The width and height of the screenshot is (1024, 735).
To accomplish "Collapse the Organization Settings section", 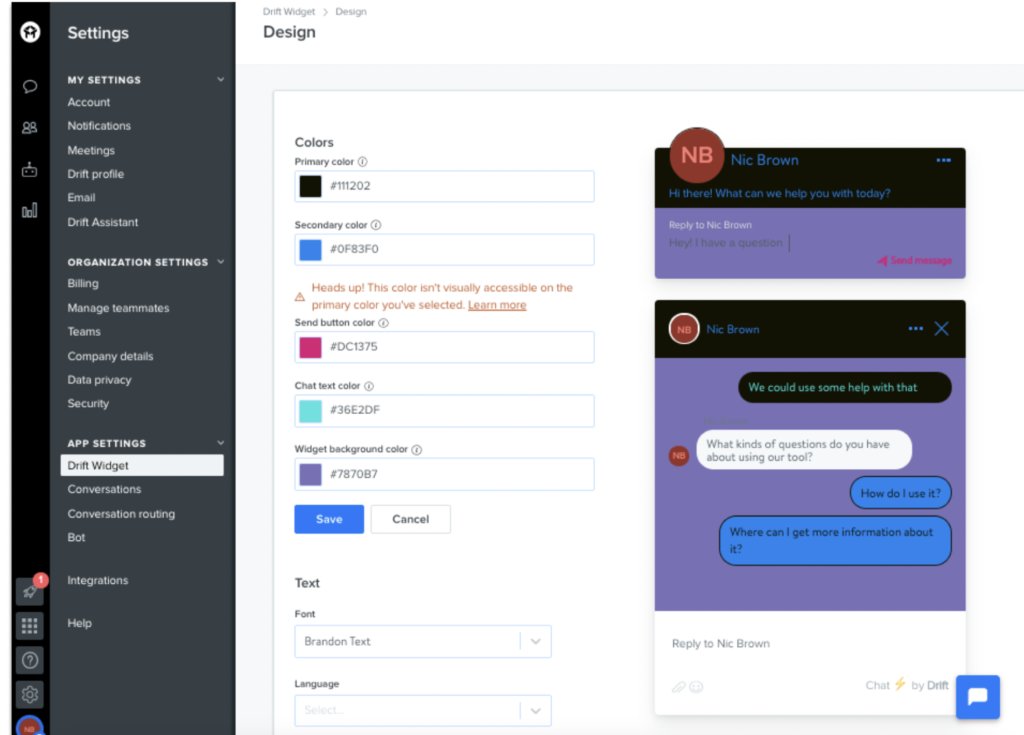I will click(x=221, y=261).
